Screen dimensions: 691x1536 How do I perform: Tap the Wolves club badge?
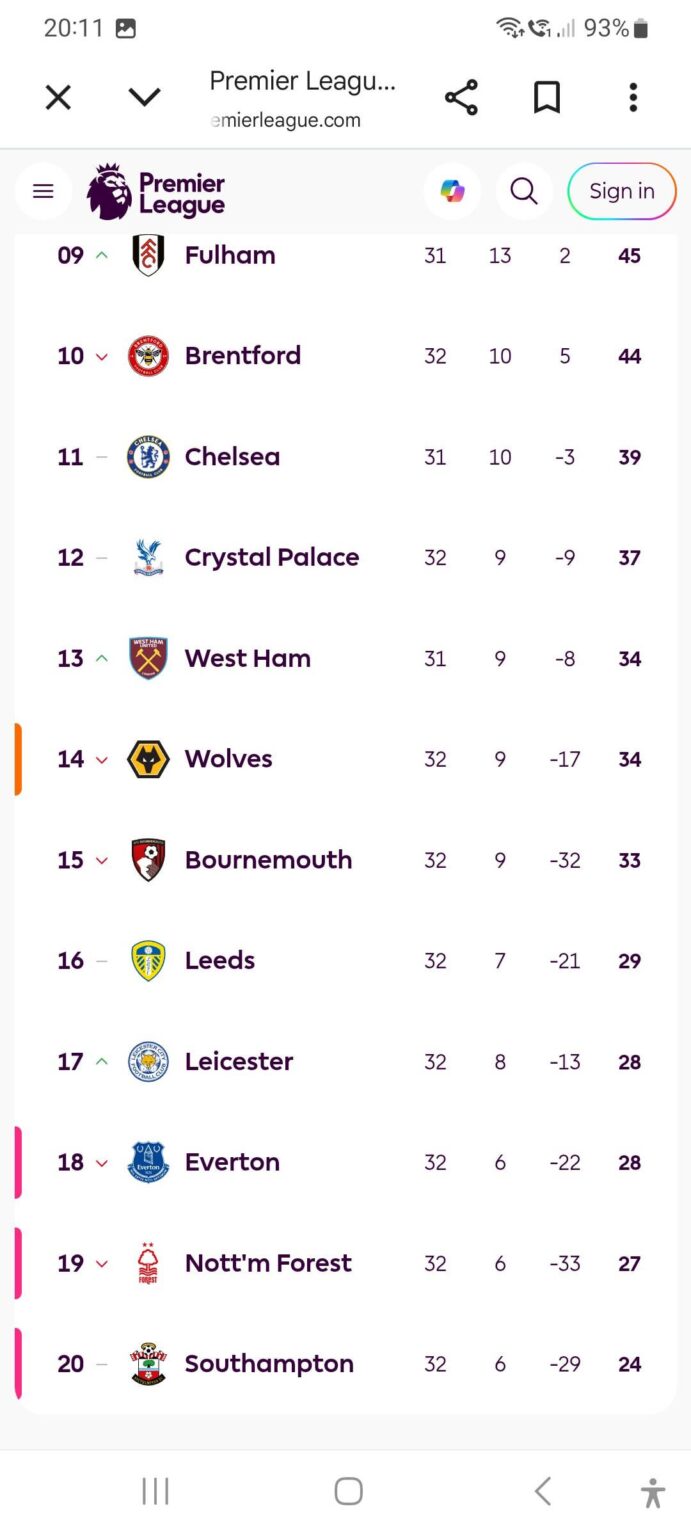coord(148,759)
